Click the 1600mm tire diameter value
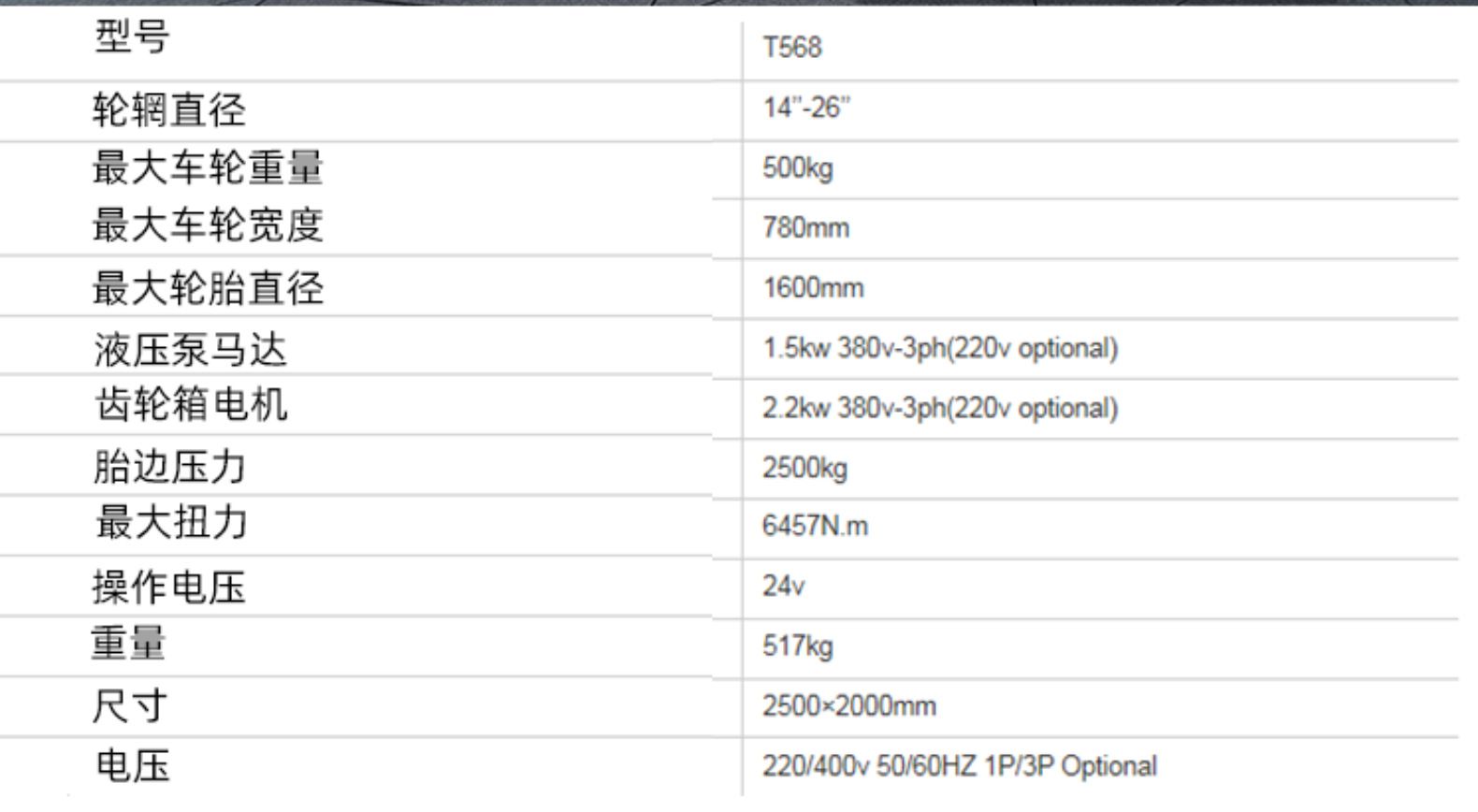1478x812 pixels. click(x=813, y=287)
